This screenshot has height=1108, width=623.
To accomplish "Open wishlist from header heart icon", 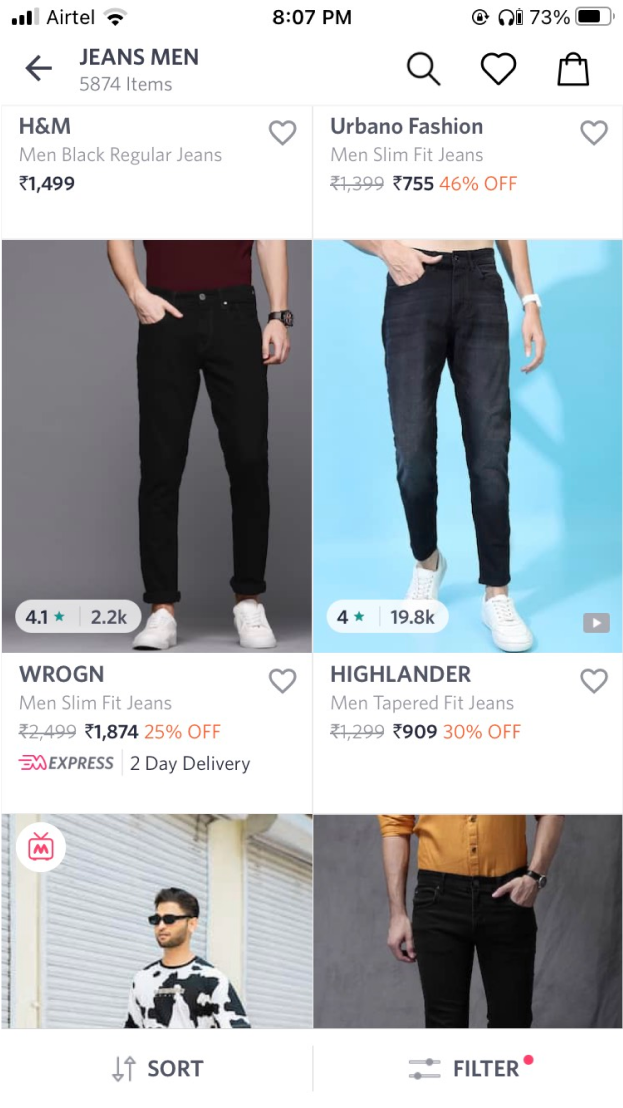I will pos(499,69).
